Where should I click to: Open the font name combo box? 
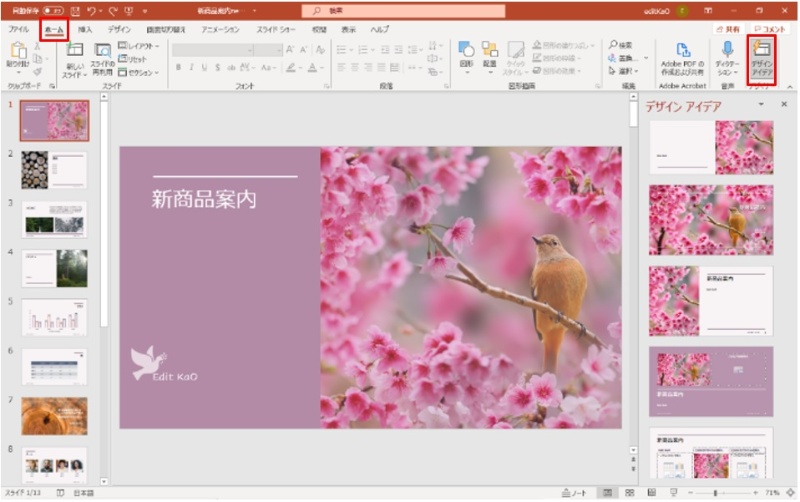213,50
